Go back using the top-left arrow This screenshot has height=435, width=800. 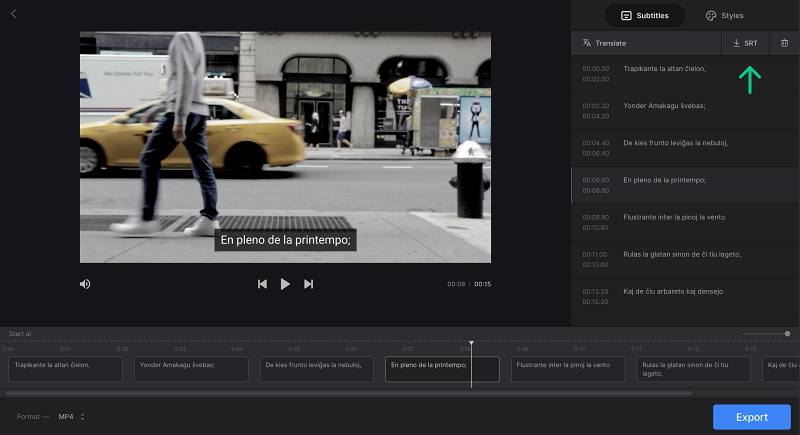coord(14,14)
